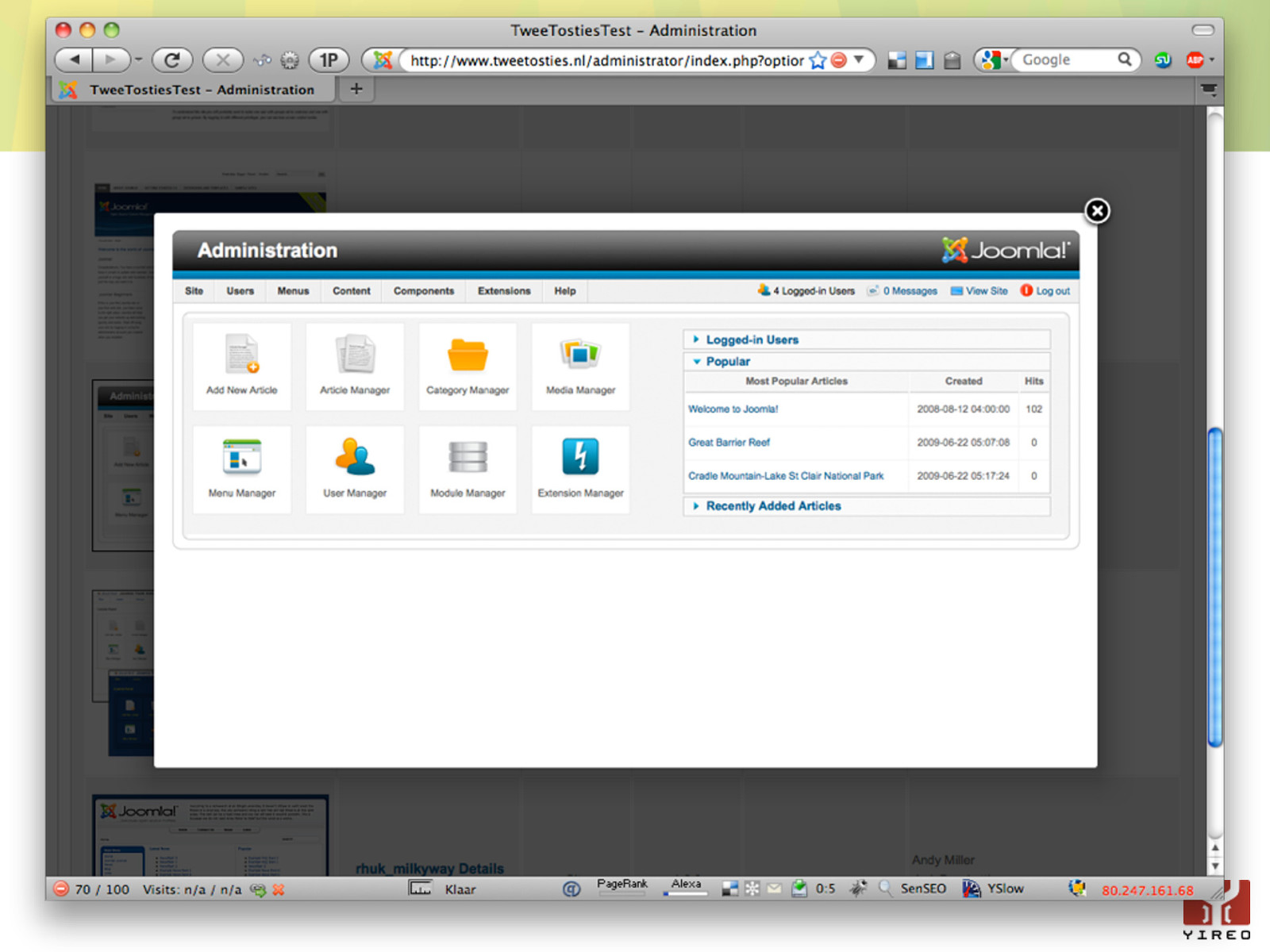Open the Module Manager icon
Screen dimensions: 1270x952
click(x=468, y=469)
